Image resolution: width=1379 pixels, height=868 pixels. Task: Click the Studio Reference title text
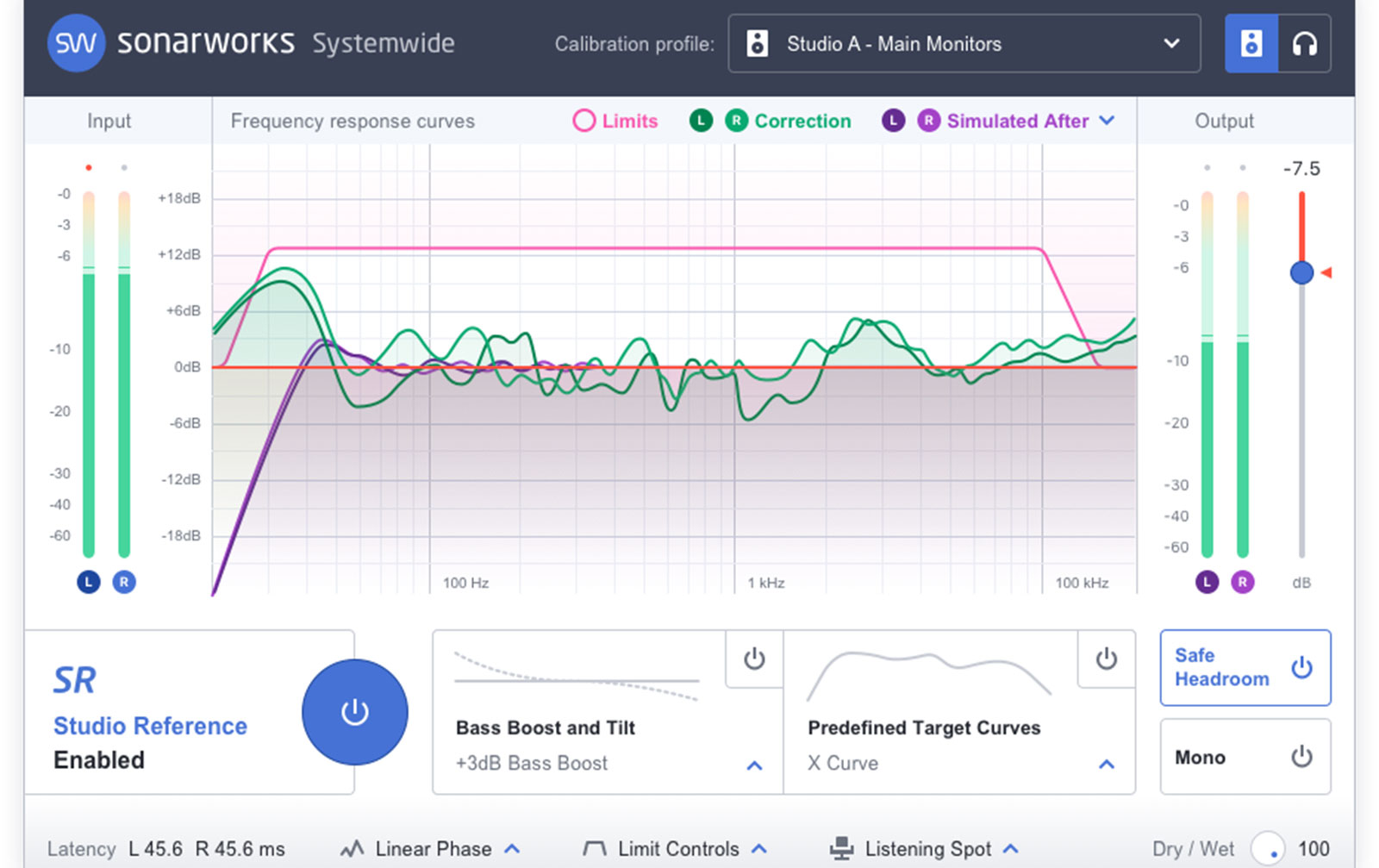pos(150,726)
